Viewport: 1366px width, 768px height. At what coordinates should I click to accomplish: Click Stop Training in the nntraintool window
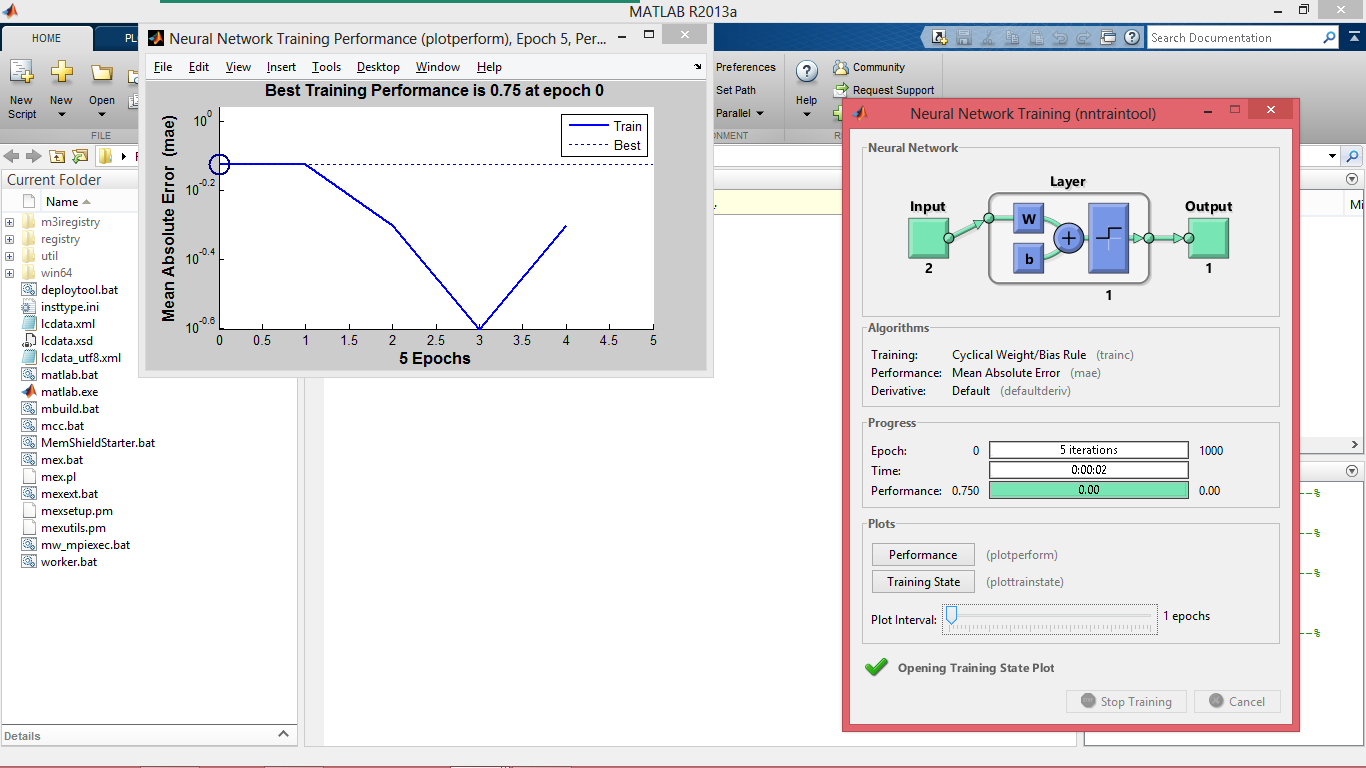tap(1126, 701)
